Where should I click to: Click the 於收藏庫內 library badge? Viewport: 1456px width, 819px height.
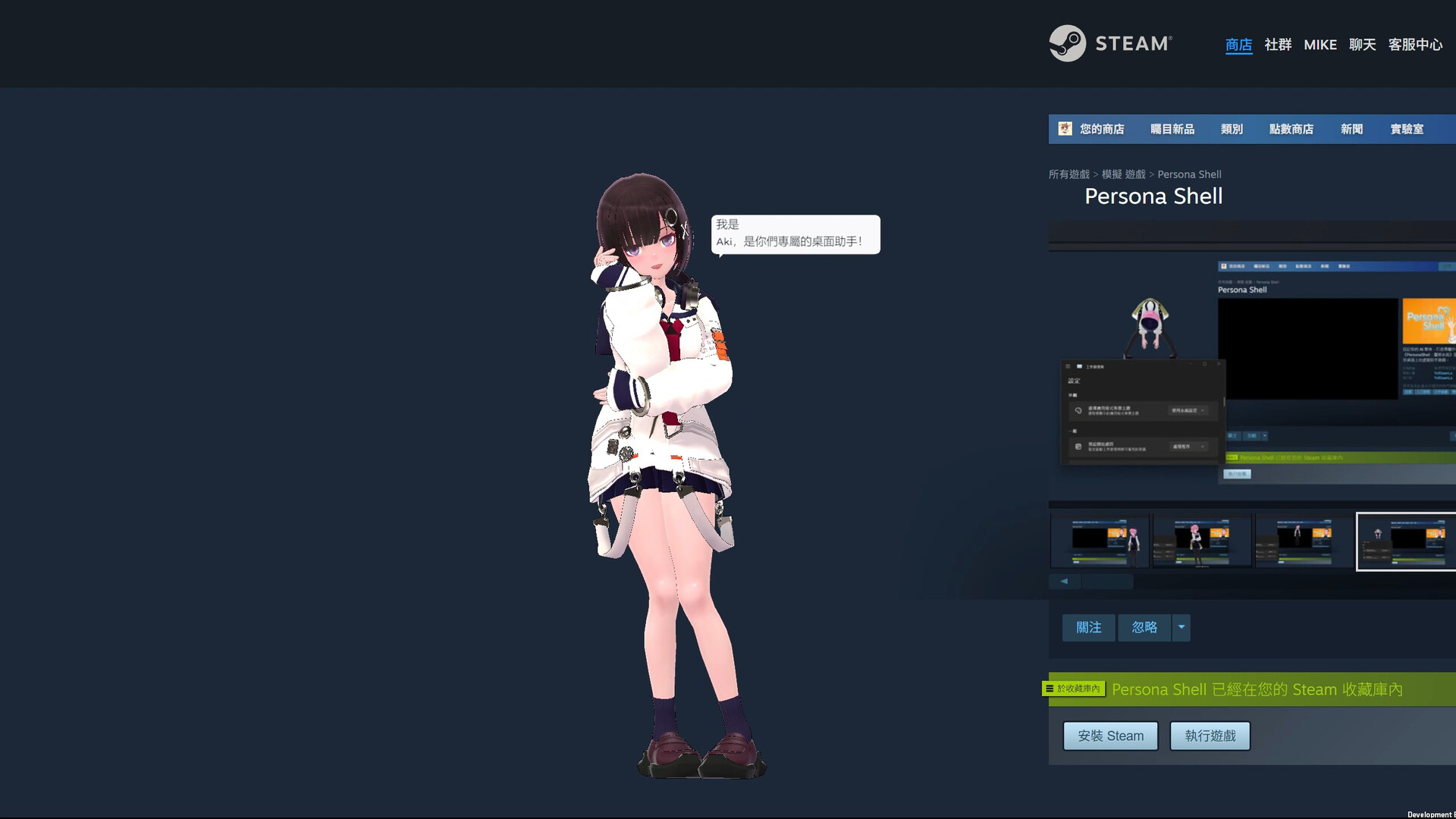[x=1073, y=689]
